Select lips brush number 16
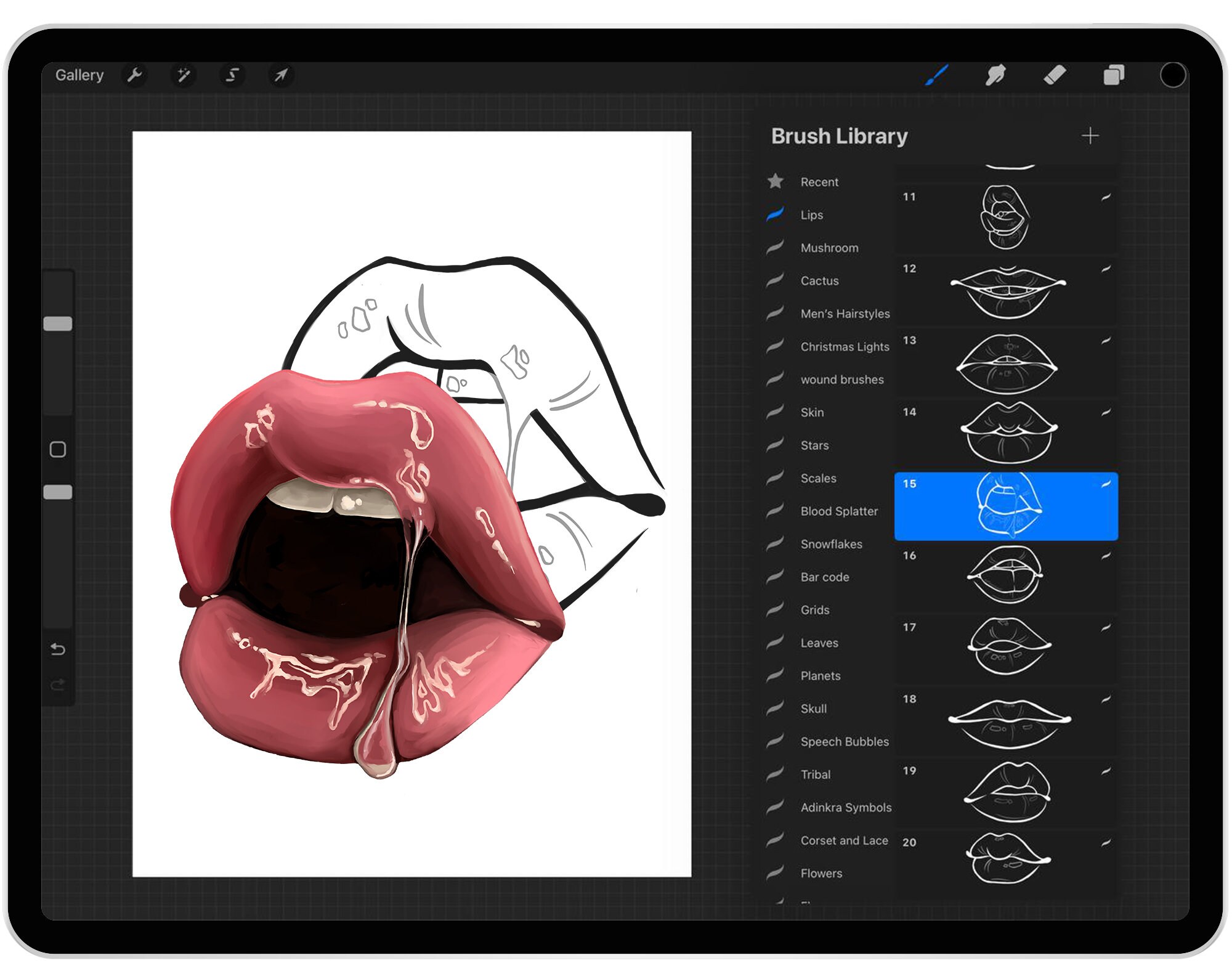This screenshot has width=1232, height=979. pos(1006,578)
